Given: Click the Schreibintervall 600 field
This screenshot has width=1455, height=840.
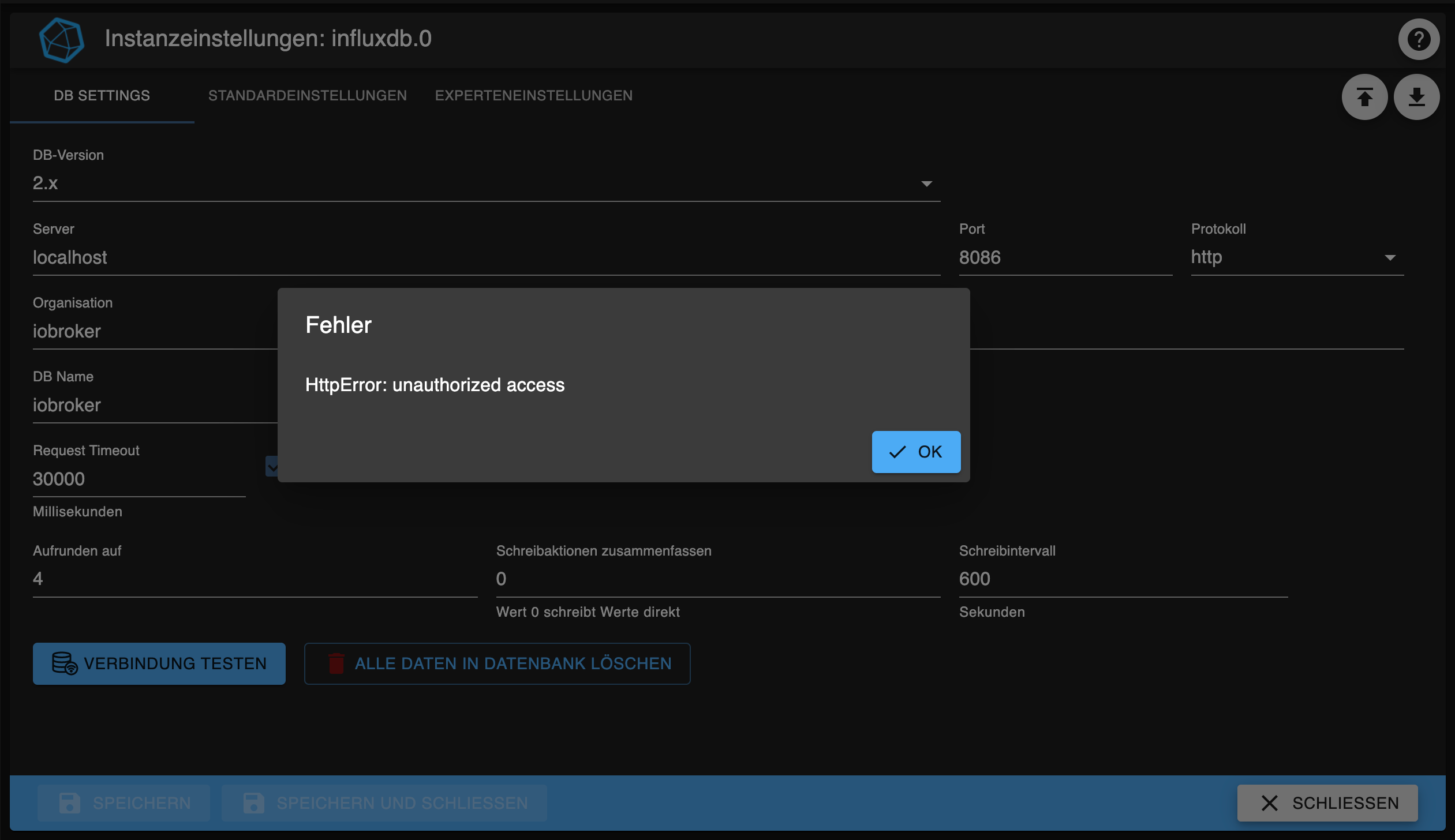Looking at the screenshot, I should 1123,579.
